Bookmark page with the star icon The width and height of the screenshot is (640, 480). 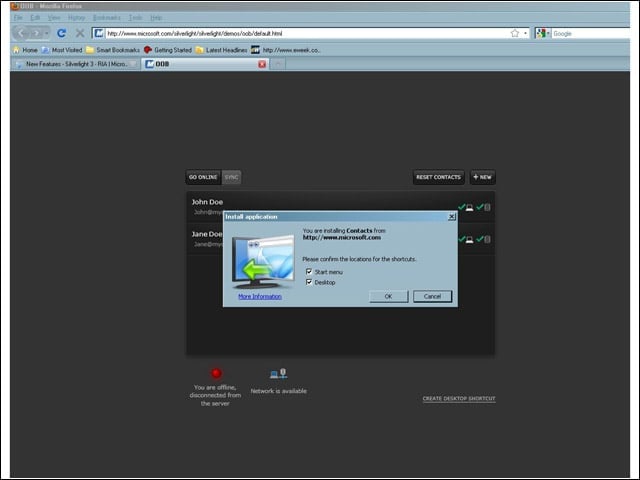point(515,33)
